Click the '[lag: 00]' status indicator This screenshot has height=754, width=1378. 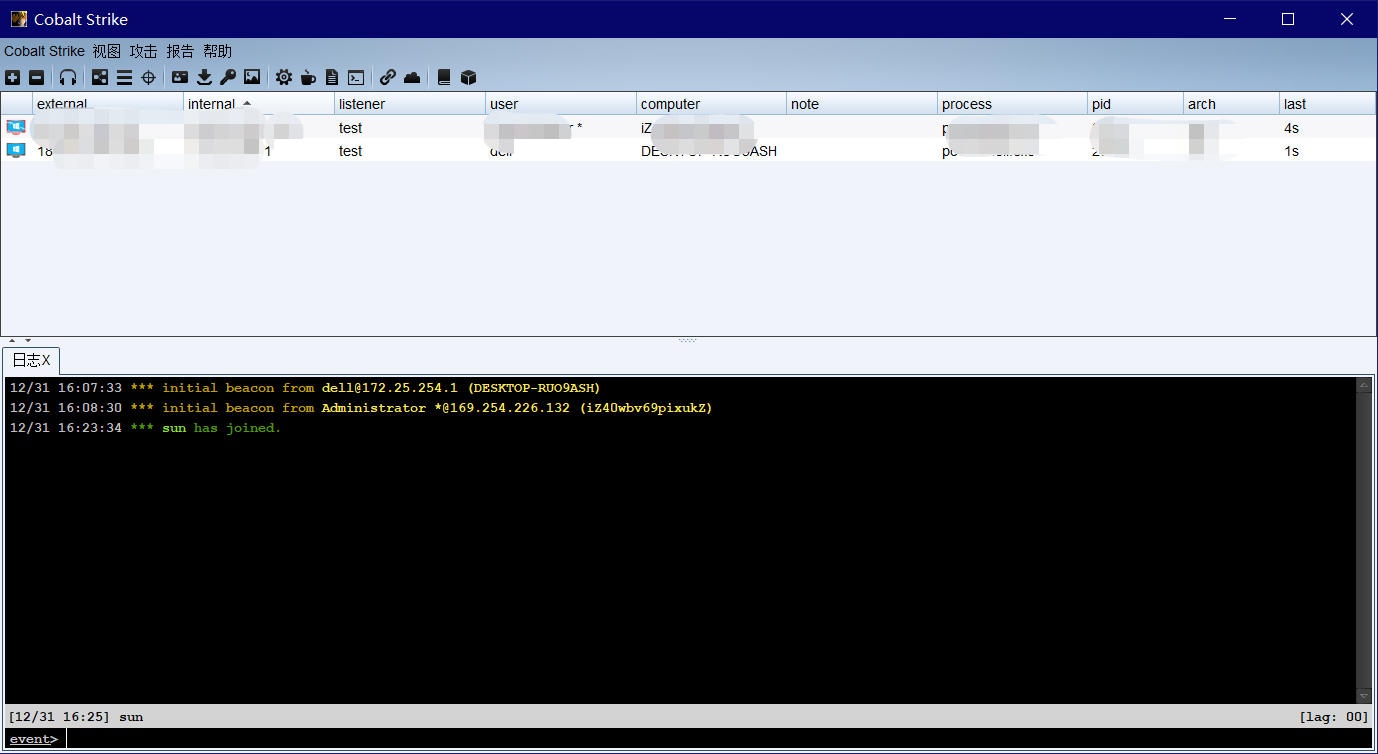click(x=1333, y=717)
